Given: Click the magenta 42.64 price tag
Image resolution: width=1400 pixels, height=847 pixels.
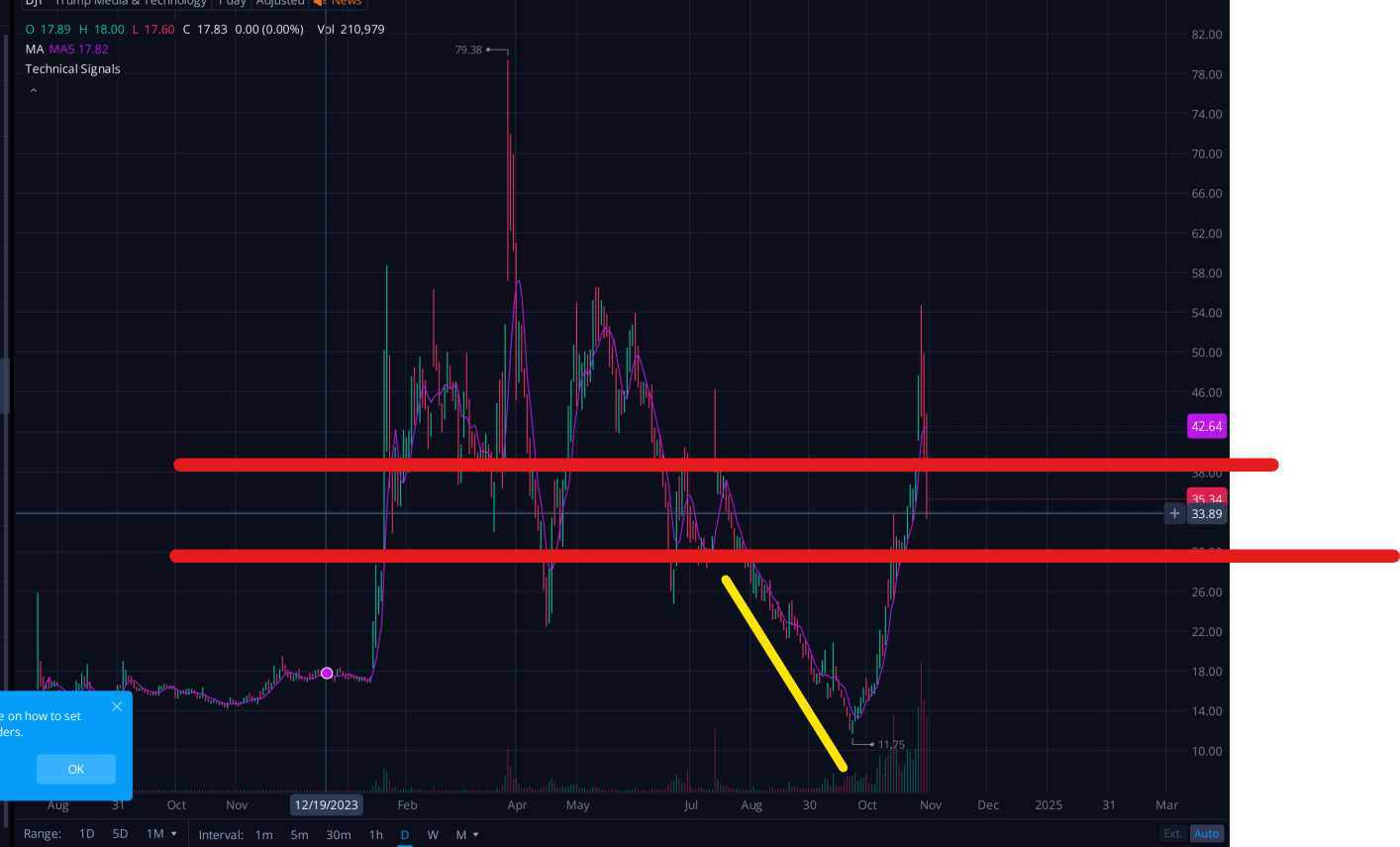Looking at the screenshot, I should (x=1207, y=426).
